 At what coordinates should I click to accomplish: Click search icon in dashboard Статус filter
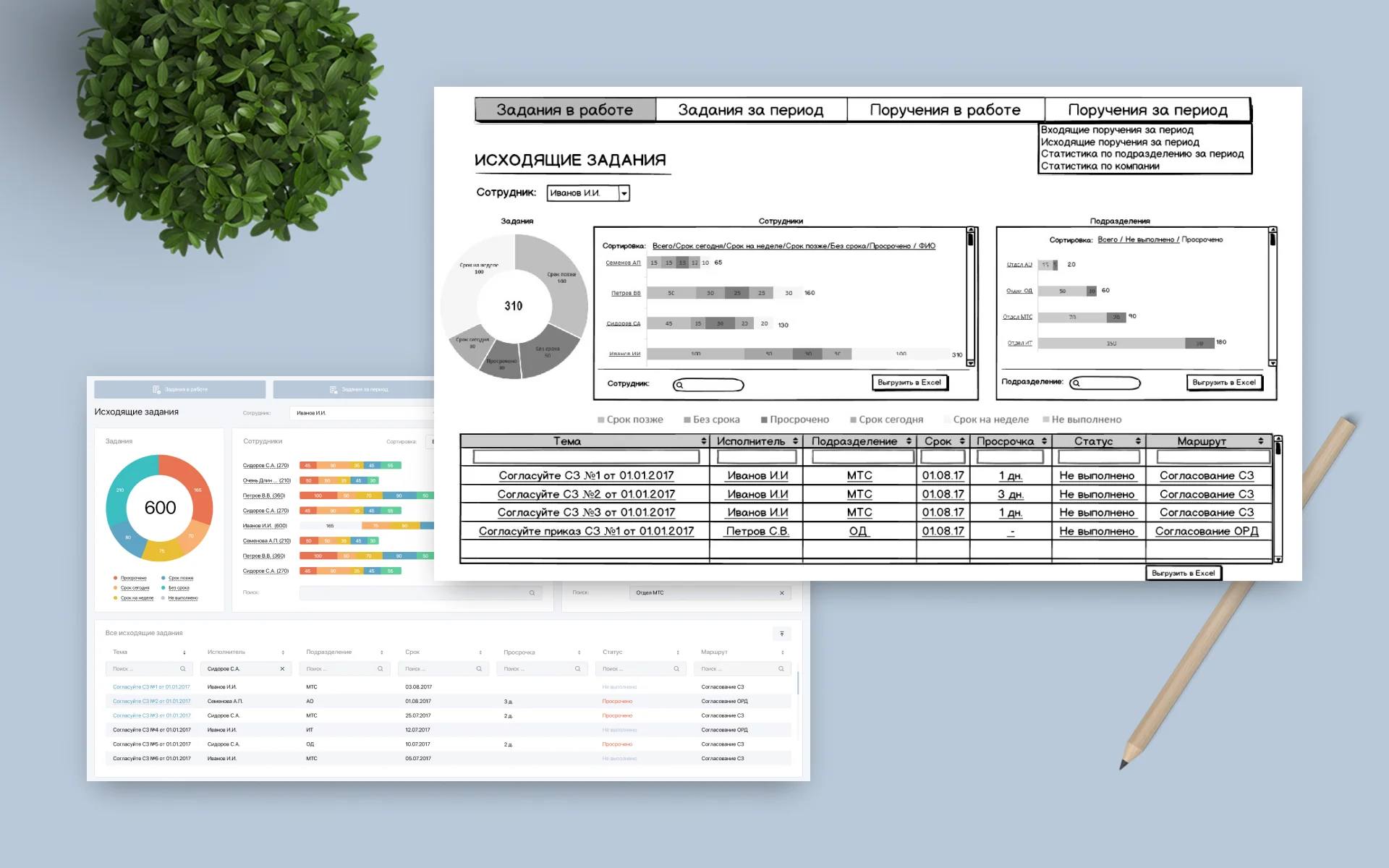[676, 669]
